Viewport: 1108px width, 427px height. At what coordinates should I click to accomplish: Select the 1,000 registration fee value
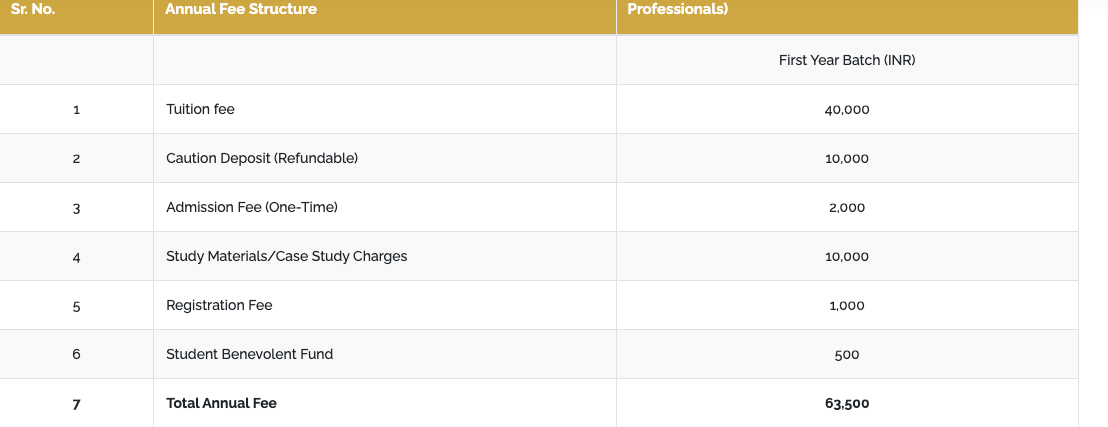[846, 305]
